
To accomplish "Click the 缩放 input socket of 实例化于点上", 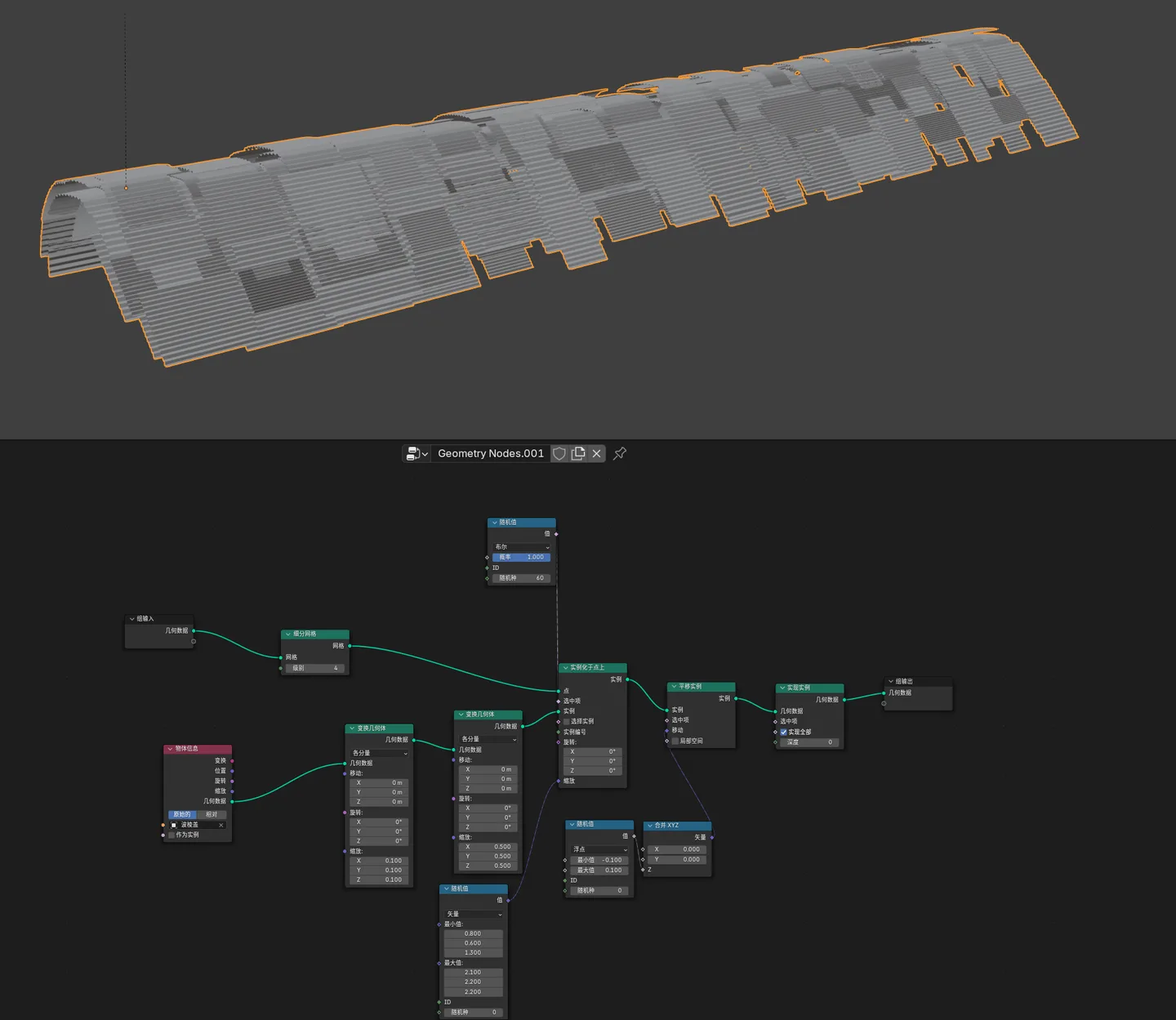I will 559,781.
